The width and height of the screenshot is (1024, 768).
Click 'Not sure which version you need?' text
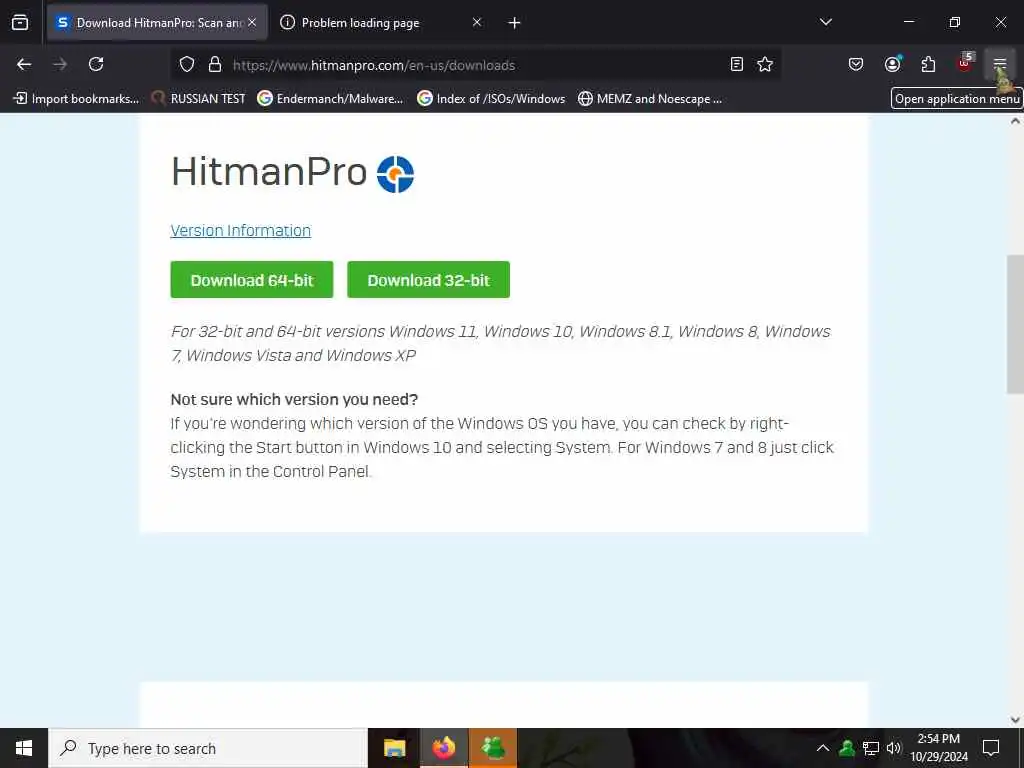[294, 399]
